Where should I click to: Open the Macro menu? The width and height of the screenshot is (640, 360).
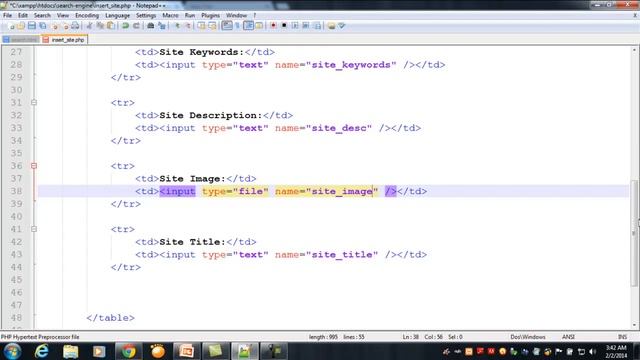pos(170,16)
